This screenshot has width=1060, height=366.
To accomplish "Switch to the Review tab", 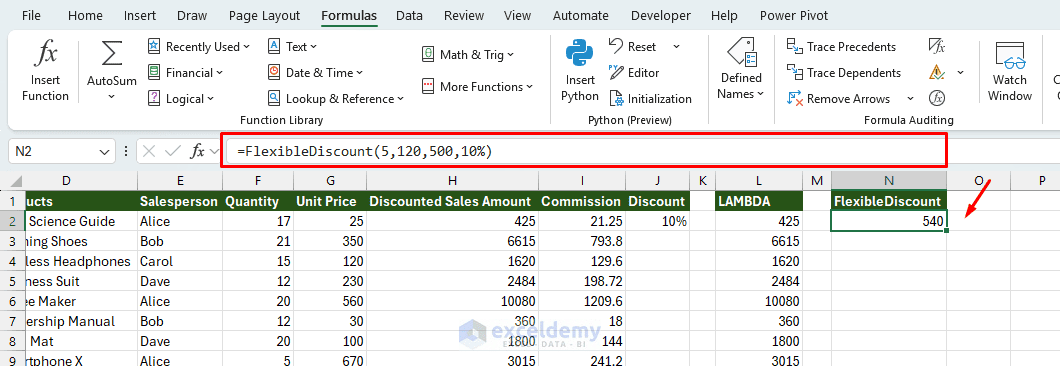I will click(x=464, y=16).
